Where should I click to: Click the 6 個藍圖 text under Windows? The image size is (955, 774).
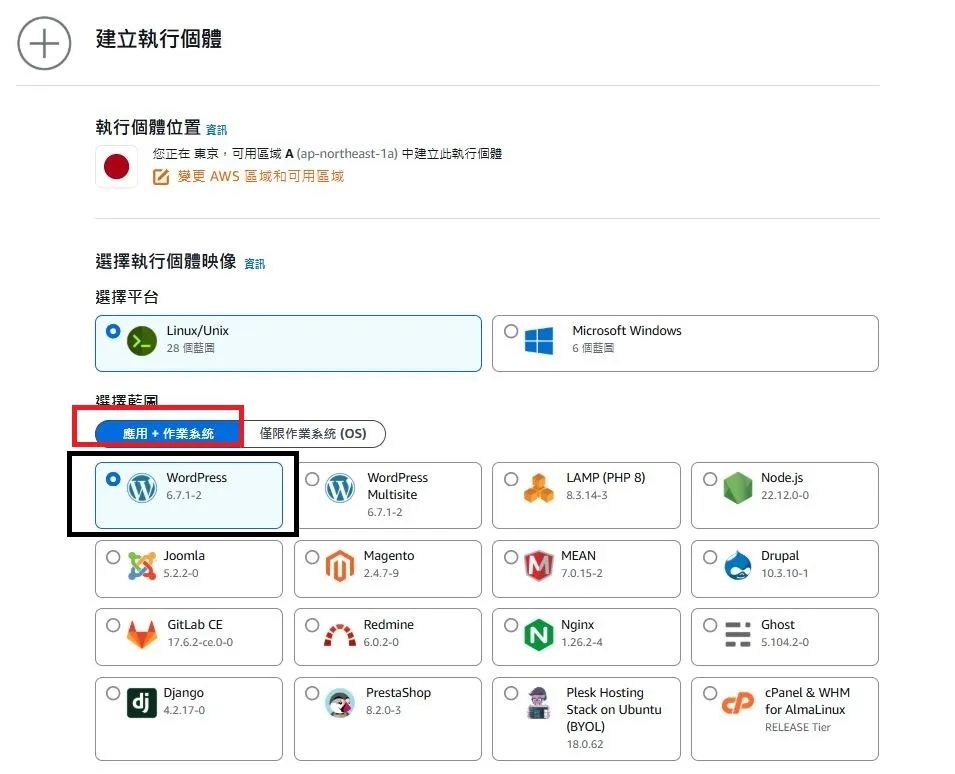pyautogui.click(x=593, y=348)
